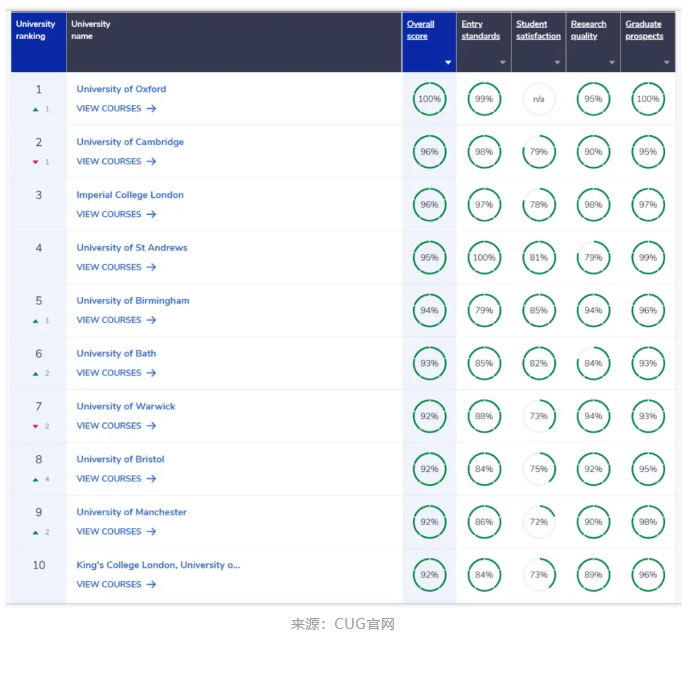Click Oxford's n/a student satisfaction circle
The width and height of the screenshot is (690, 674).
[538, 99]
